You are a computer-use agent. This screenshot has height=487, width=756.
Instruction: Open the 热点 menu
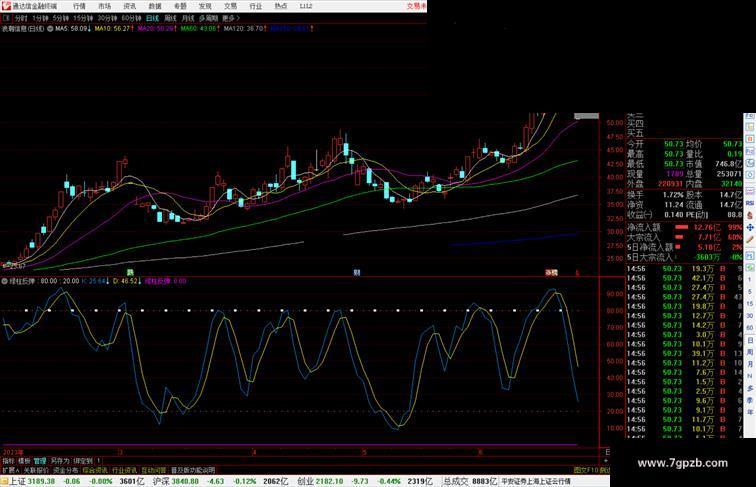[281, 6]
